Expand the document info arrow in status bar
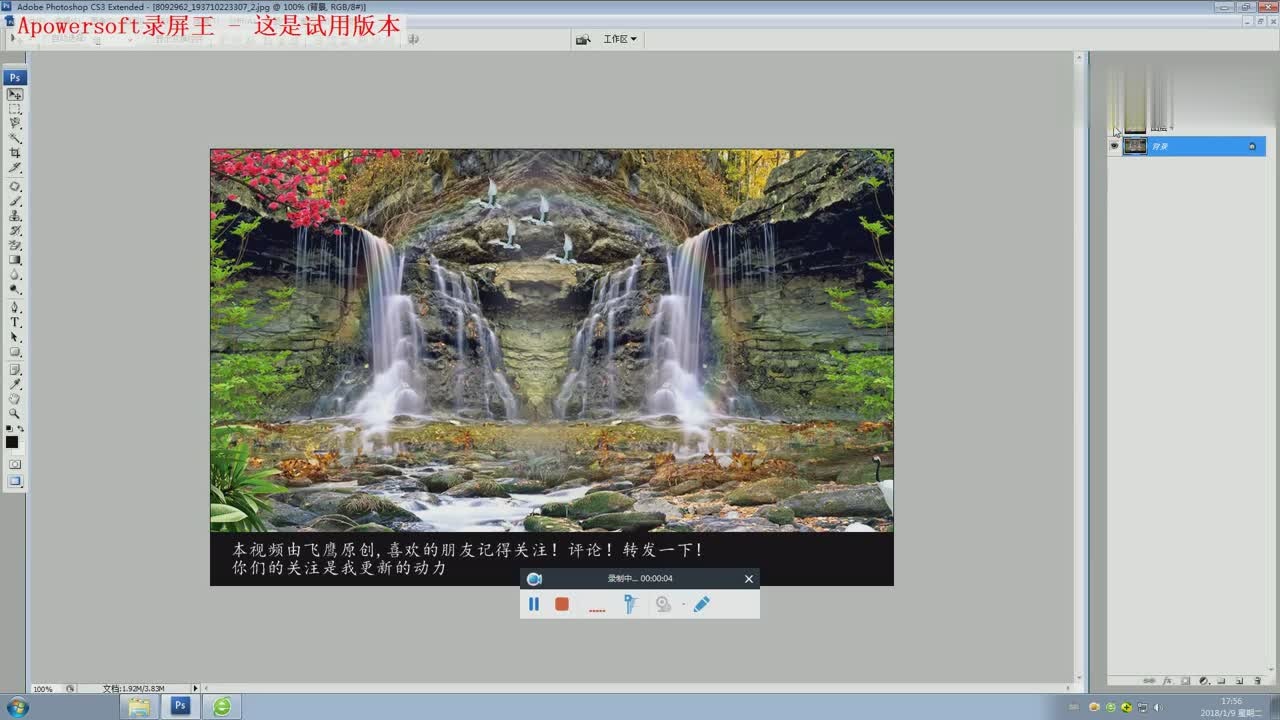The image size is (1280, 720). click(195, 689)
